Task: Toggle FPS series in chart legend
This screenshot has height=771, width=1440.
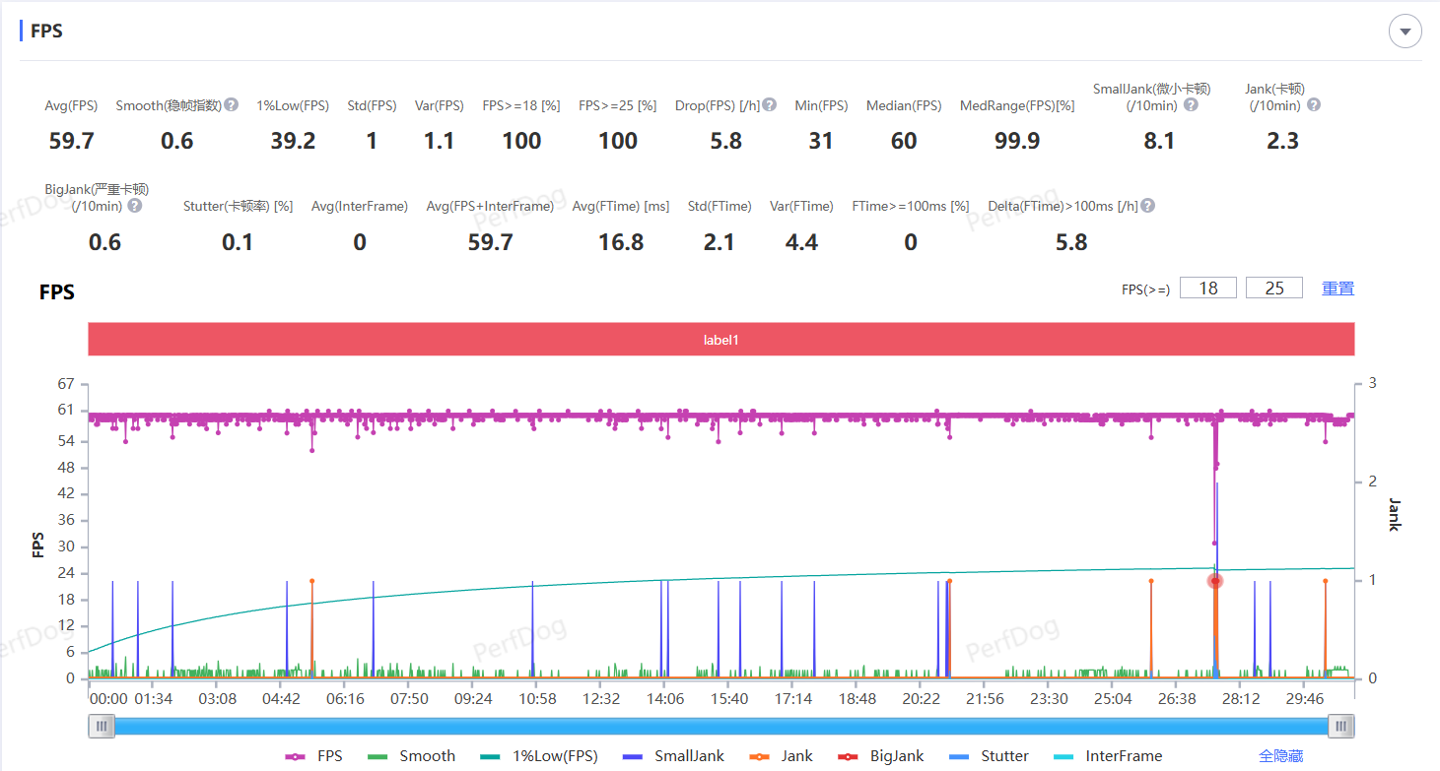Action: click(x=314, y=756)
